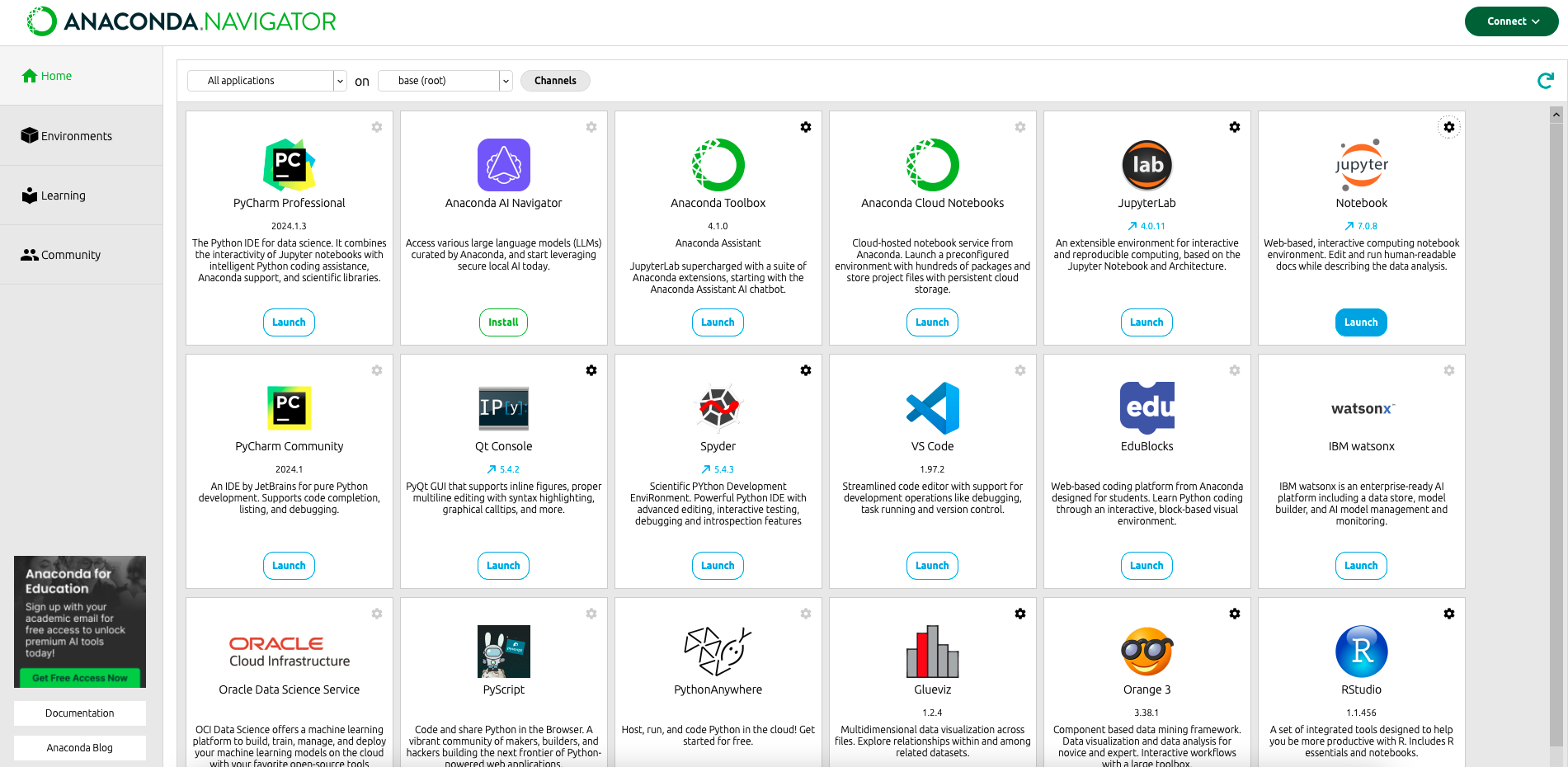This screenshot has height=767, width=1568.
Task: Open the Environments tab
Action: point(82,136)
